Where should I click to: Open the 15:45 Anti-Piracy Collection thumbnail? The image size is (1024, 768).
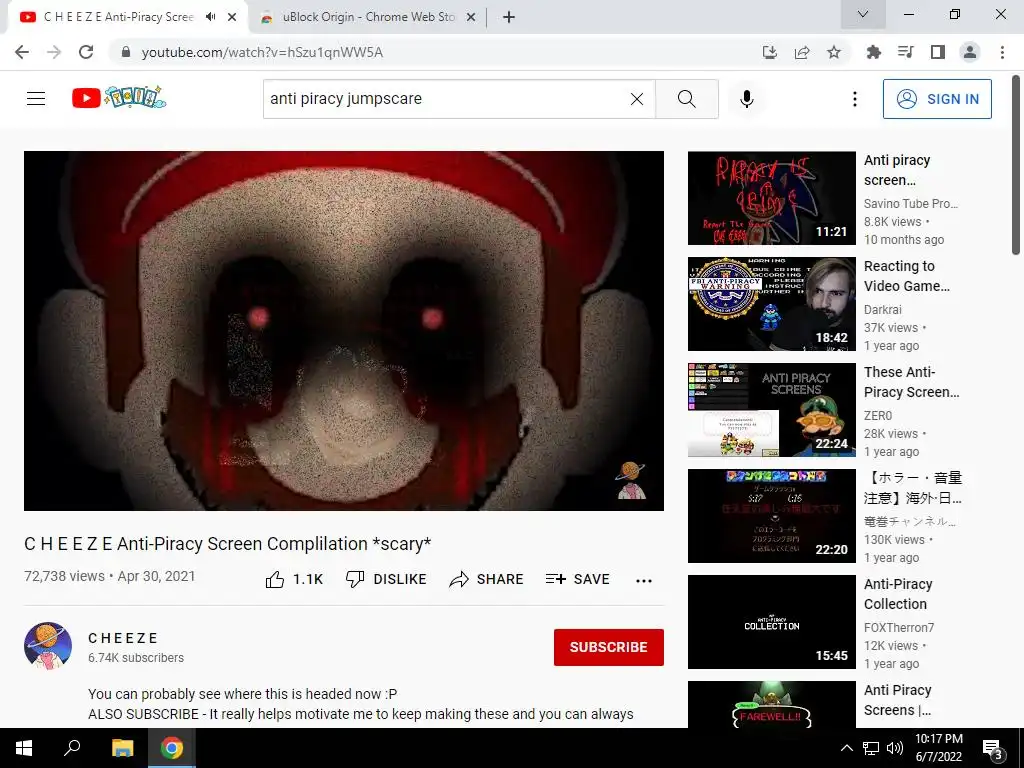[x=771, y=622]
